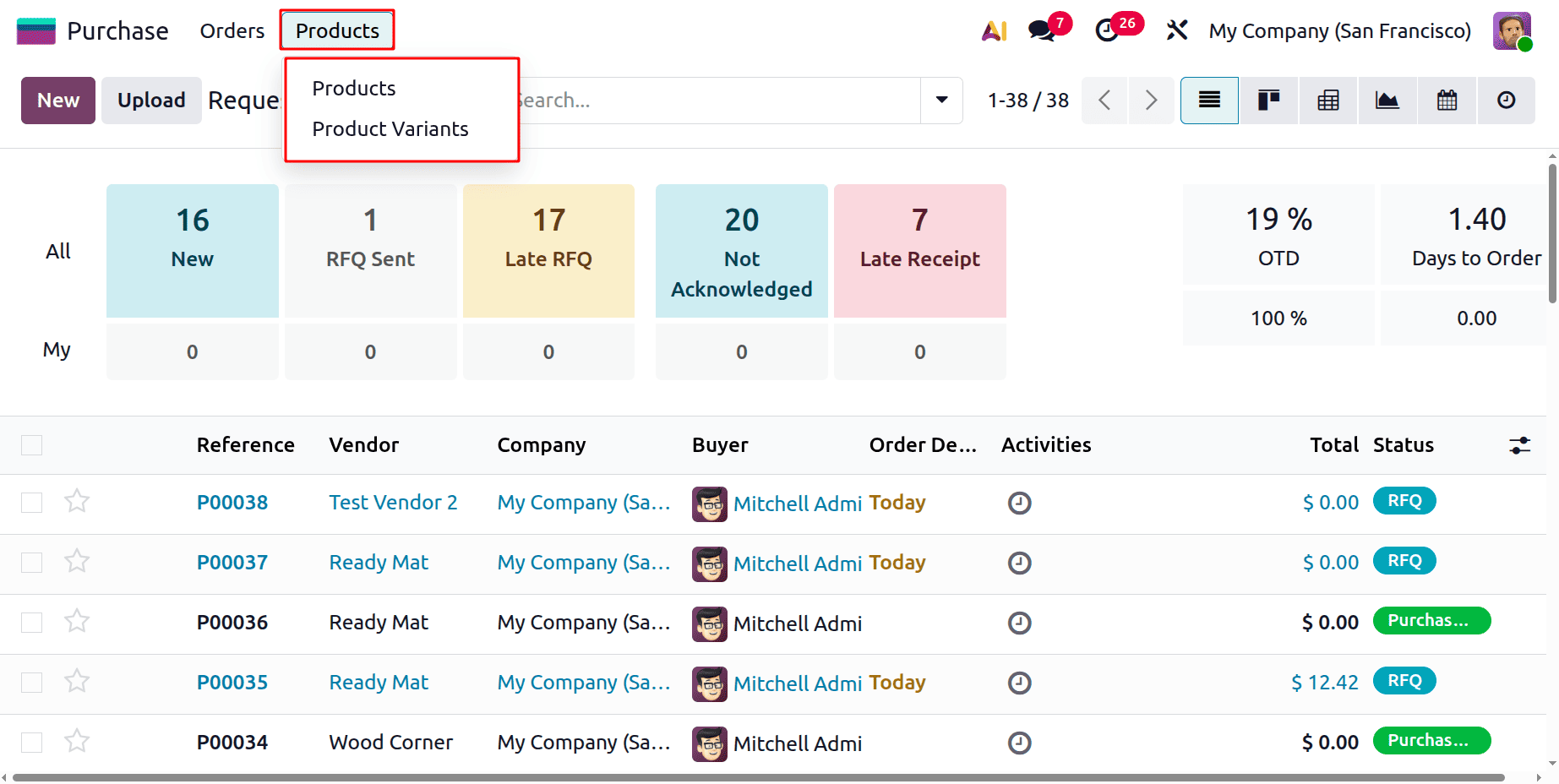Open purchase order P00038
This screenshot has width=1559, height=784.
tap(232, 502)
